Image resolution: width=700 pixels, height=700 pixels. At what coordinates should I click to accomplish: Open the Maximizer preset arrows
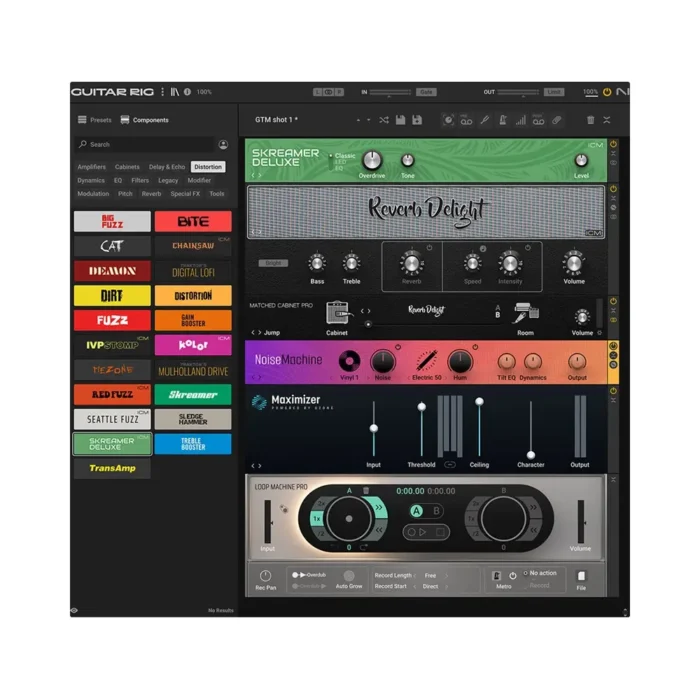click(x=256, y=466)
